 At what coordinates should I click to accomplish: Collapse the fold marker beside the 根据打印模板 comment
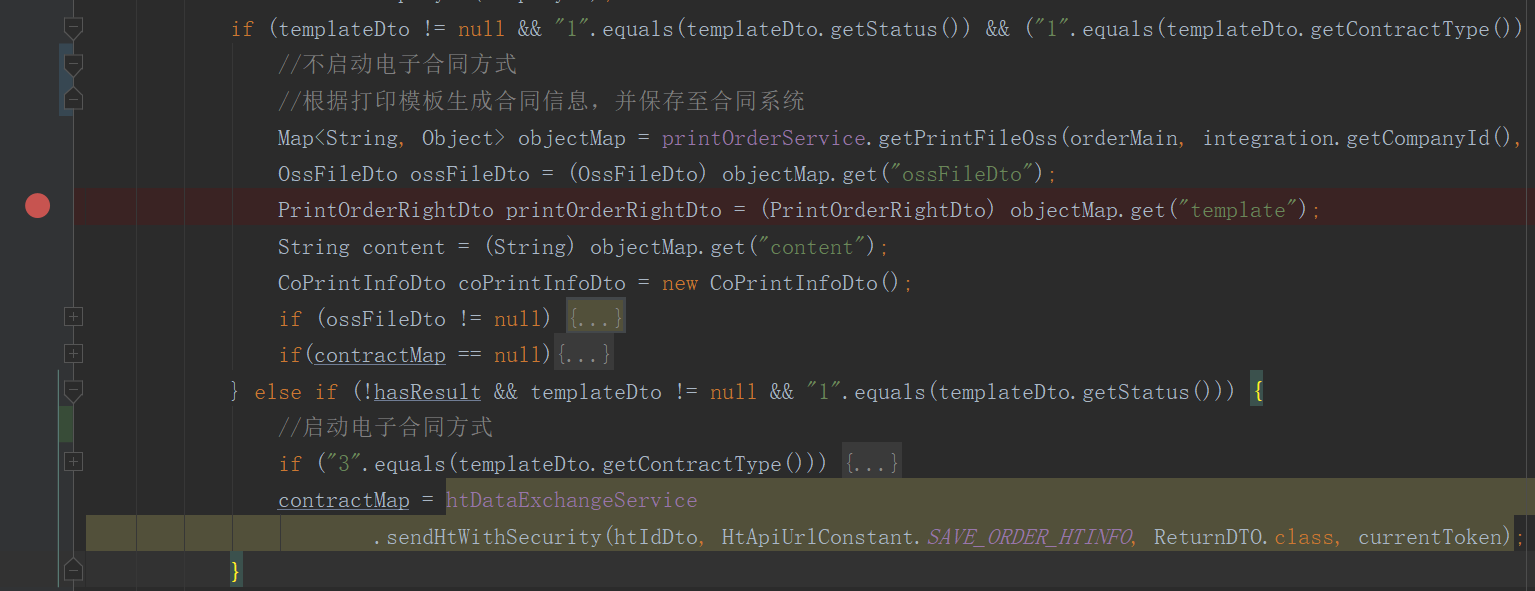click(x=73, y=100)
